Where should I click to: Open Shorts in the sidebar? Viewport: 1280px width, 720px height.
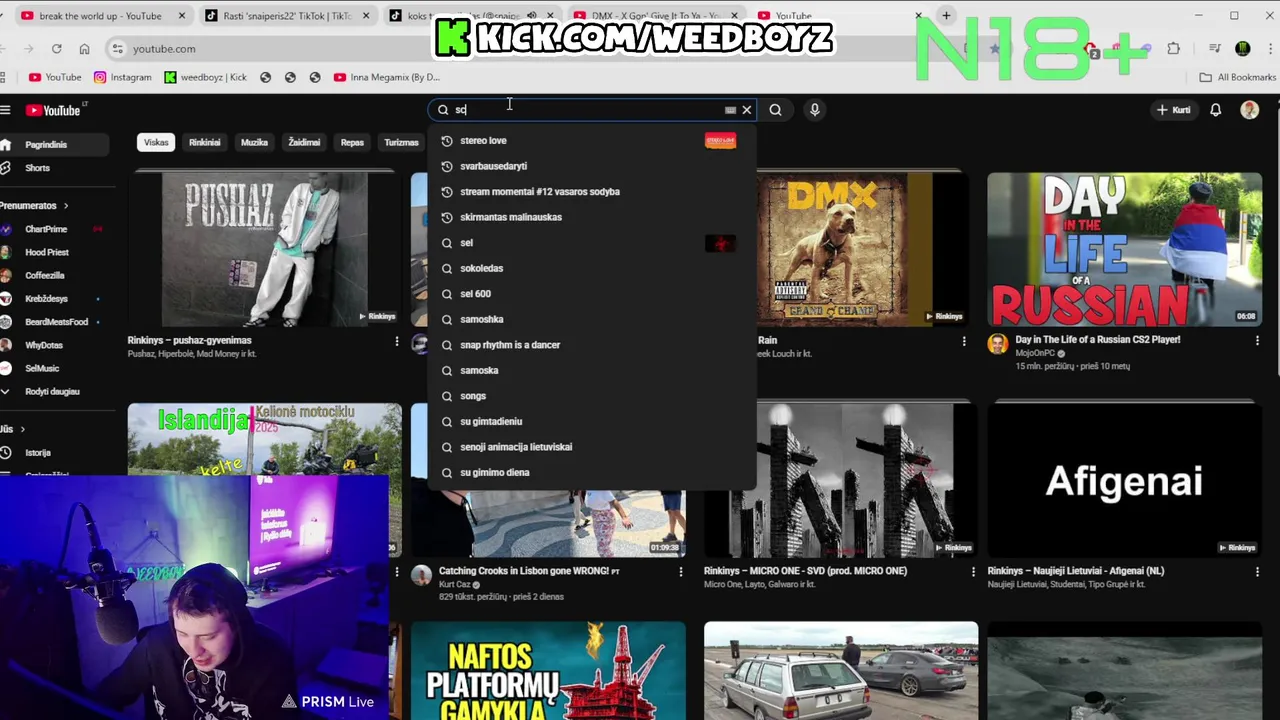pyautogui.click(x=52, y=168)
